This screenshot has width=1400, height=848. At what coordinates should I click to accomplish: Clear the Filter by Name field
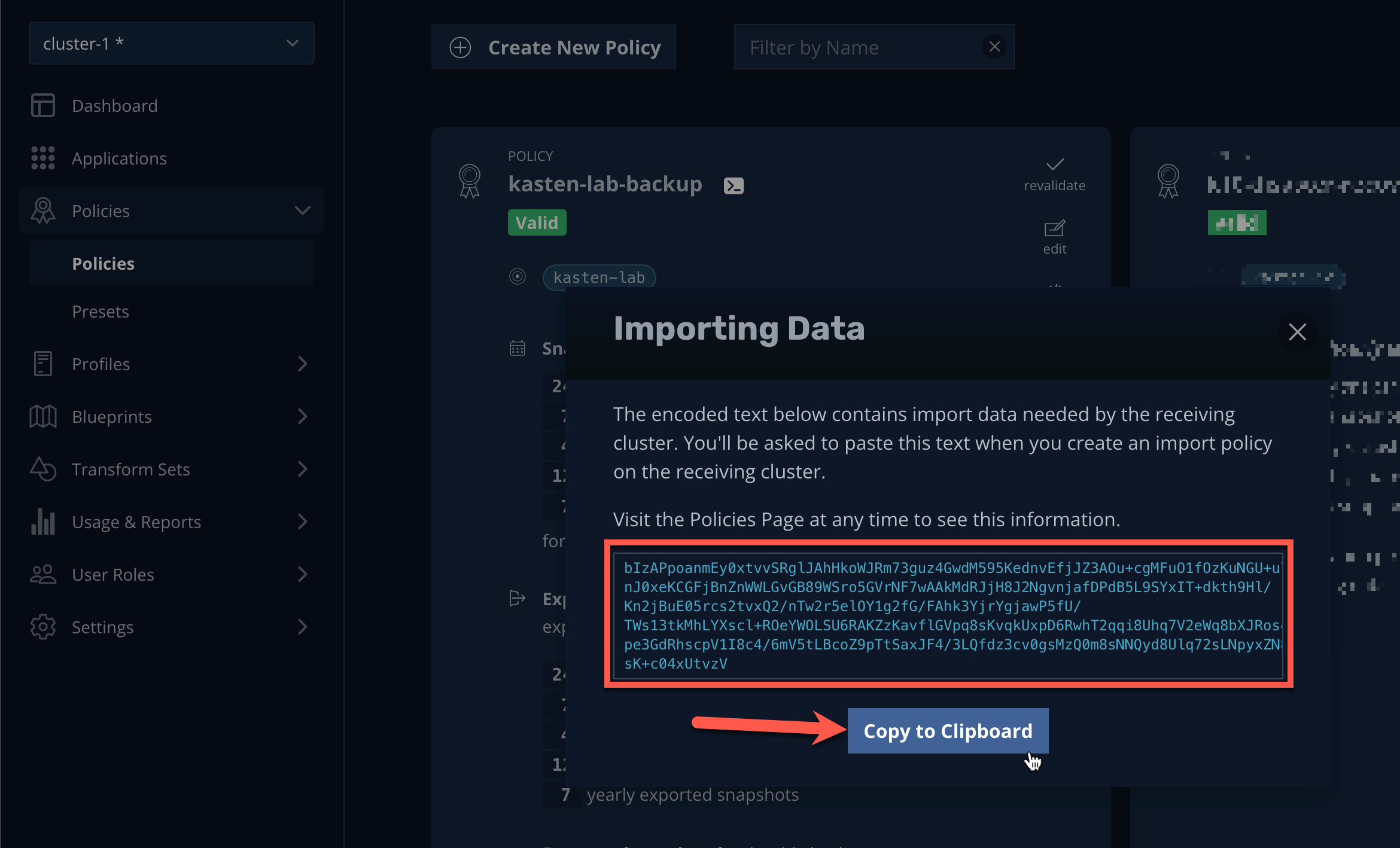pyautogui.click(x=994, y=47)
